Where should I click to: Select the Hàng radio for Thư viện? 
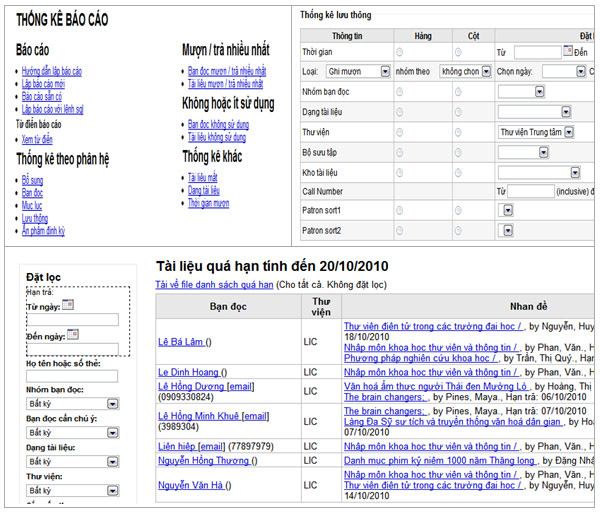[400, 131]
